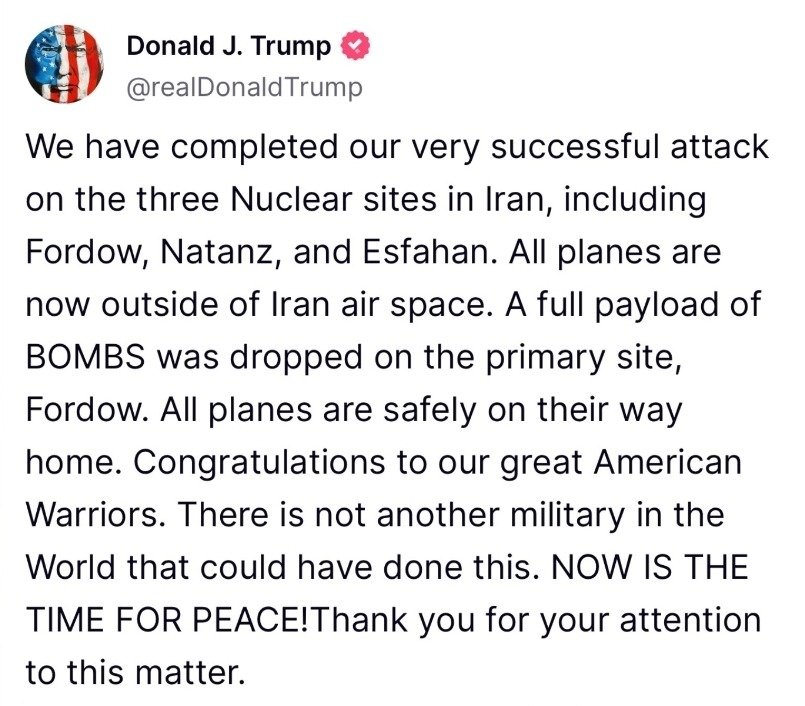Click the word "primary" in the post

[545, 358]
